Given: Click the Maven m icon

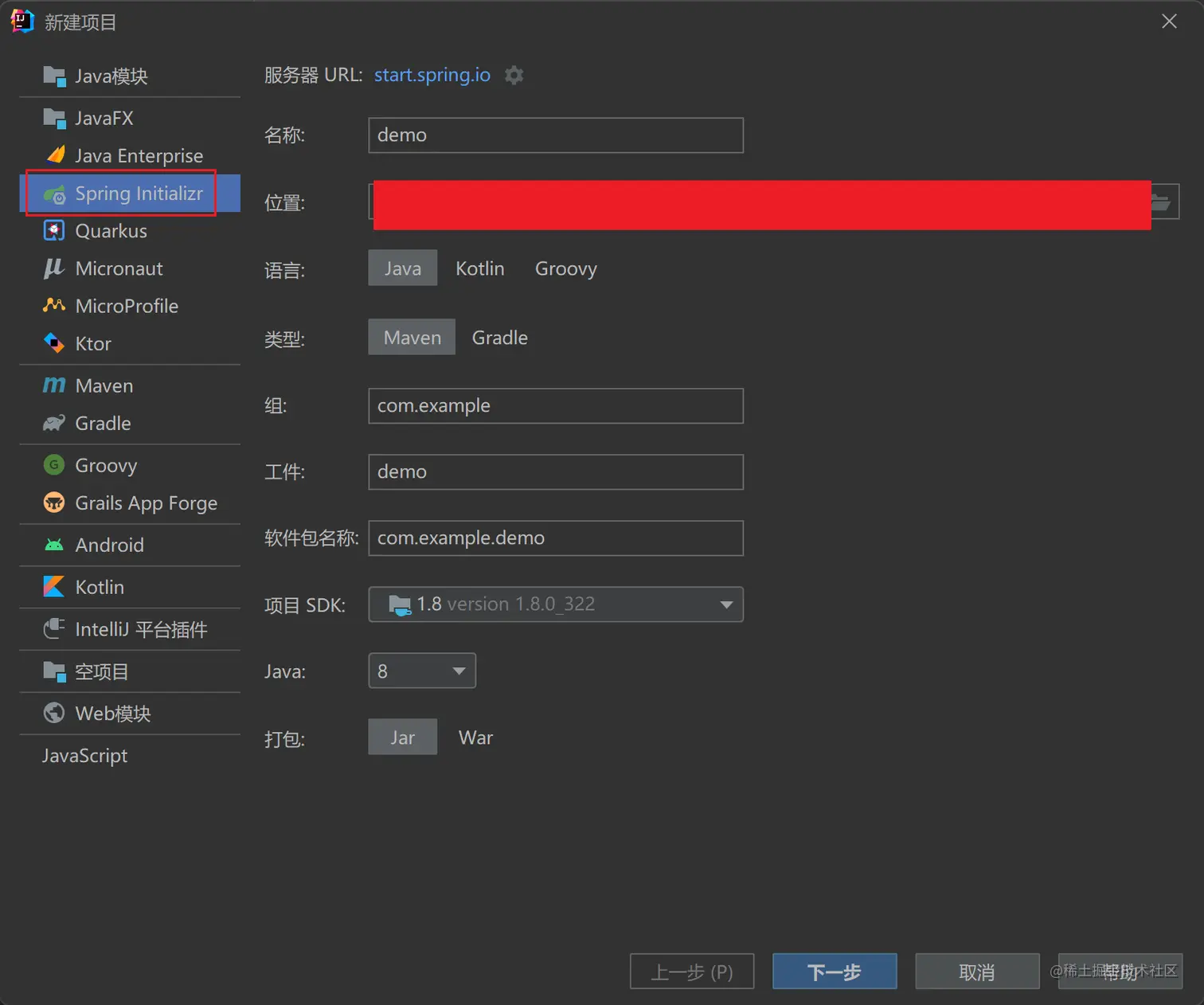Looking at the screenshot, I should point(54,385).
